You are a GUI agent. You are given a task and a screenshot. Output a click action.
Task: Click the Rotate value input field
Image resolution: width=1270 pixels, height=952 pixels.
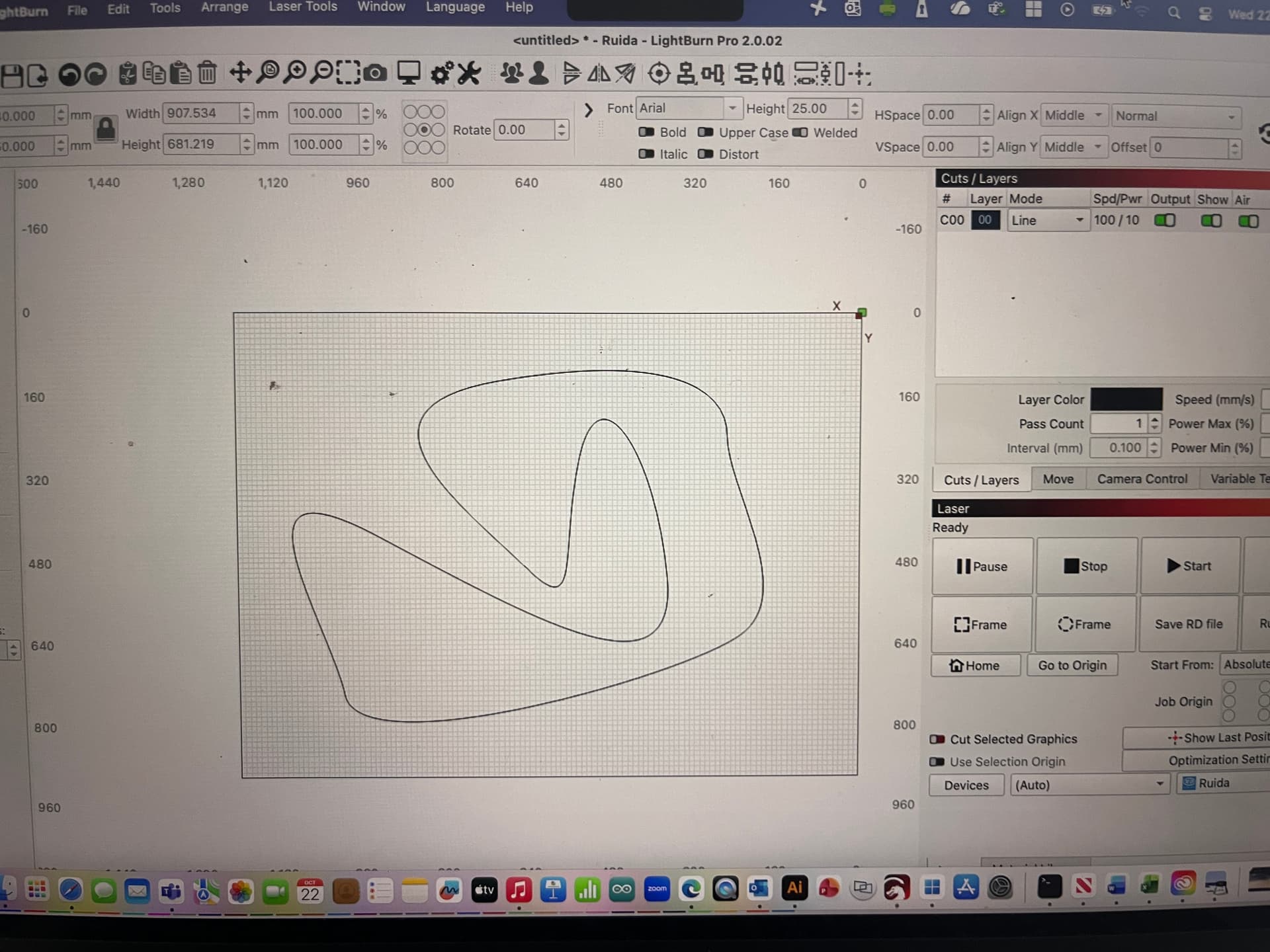click(x=524, y=130)
